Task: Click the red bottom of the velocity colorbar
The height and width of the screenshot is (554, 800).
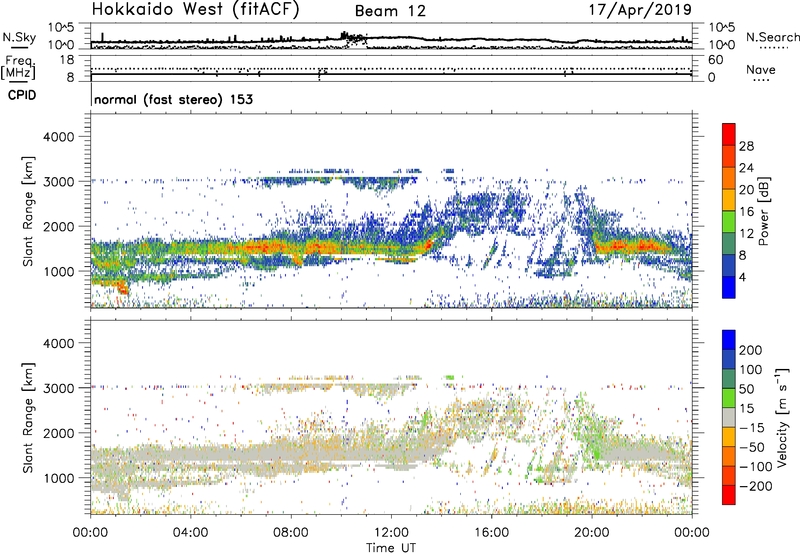Action: (729, 495)
